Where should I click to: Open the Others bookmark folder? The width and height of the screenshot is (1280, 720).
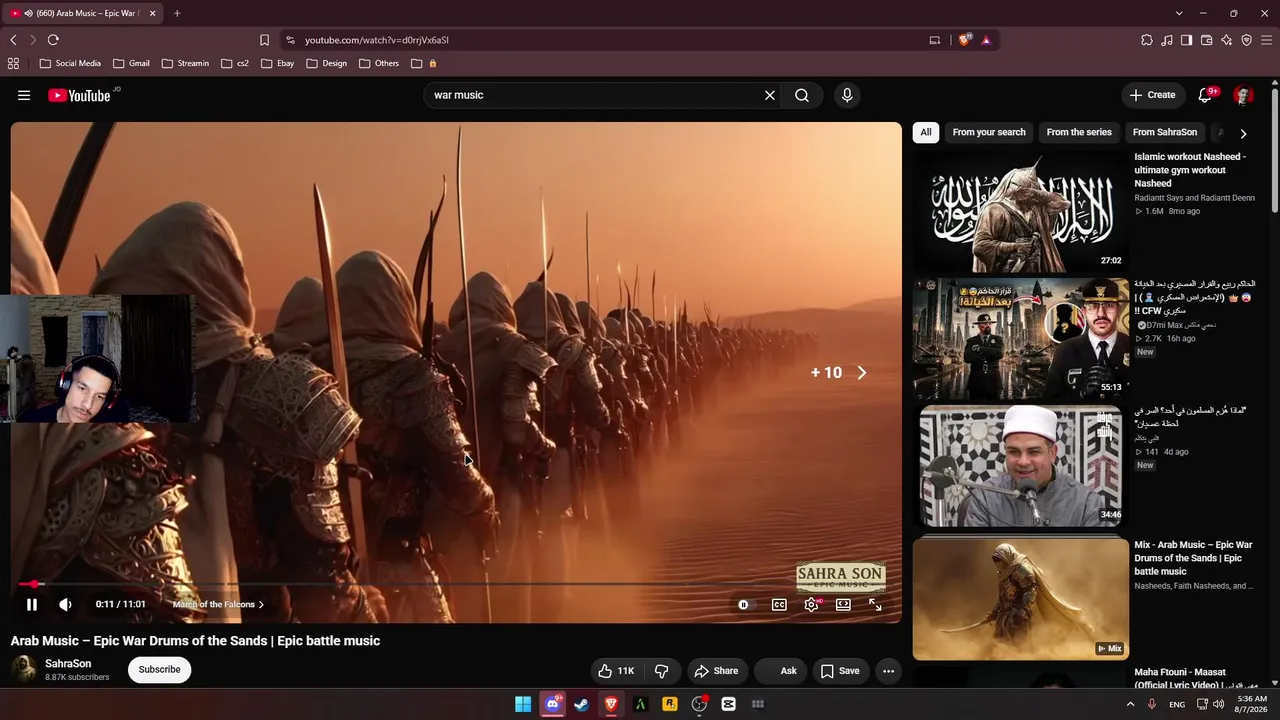tap(379, 63)
